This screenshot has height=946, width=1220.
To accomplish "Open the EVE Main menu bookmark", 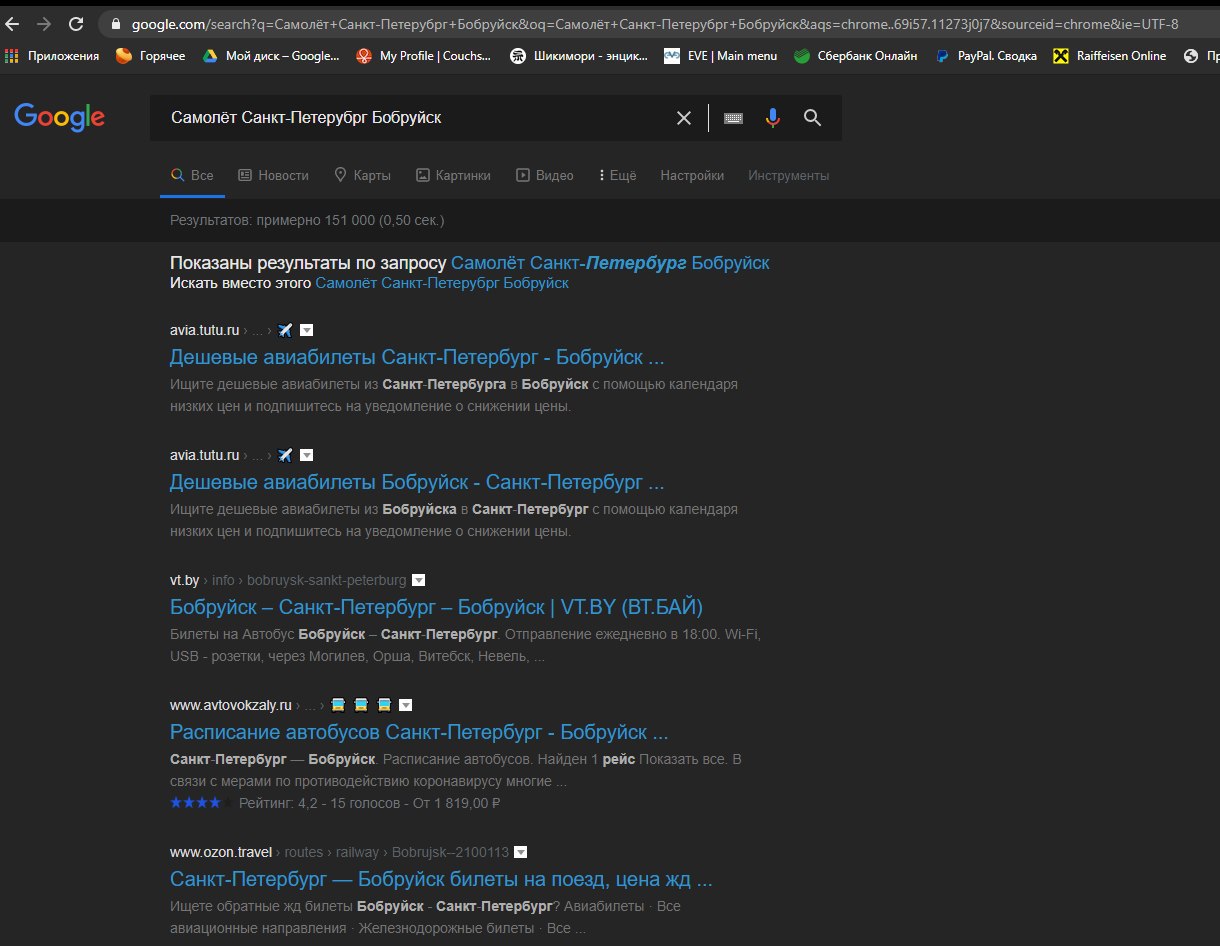I will pos(721,56).
